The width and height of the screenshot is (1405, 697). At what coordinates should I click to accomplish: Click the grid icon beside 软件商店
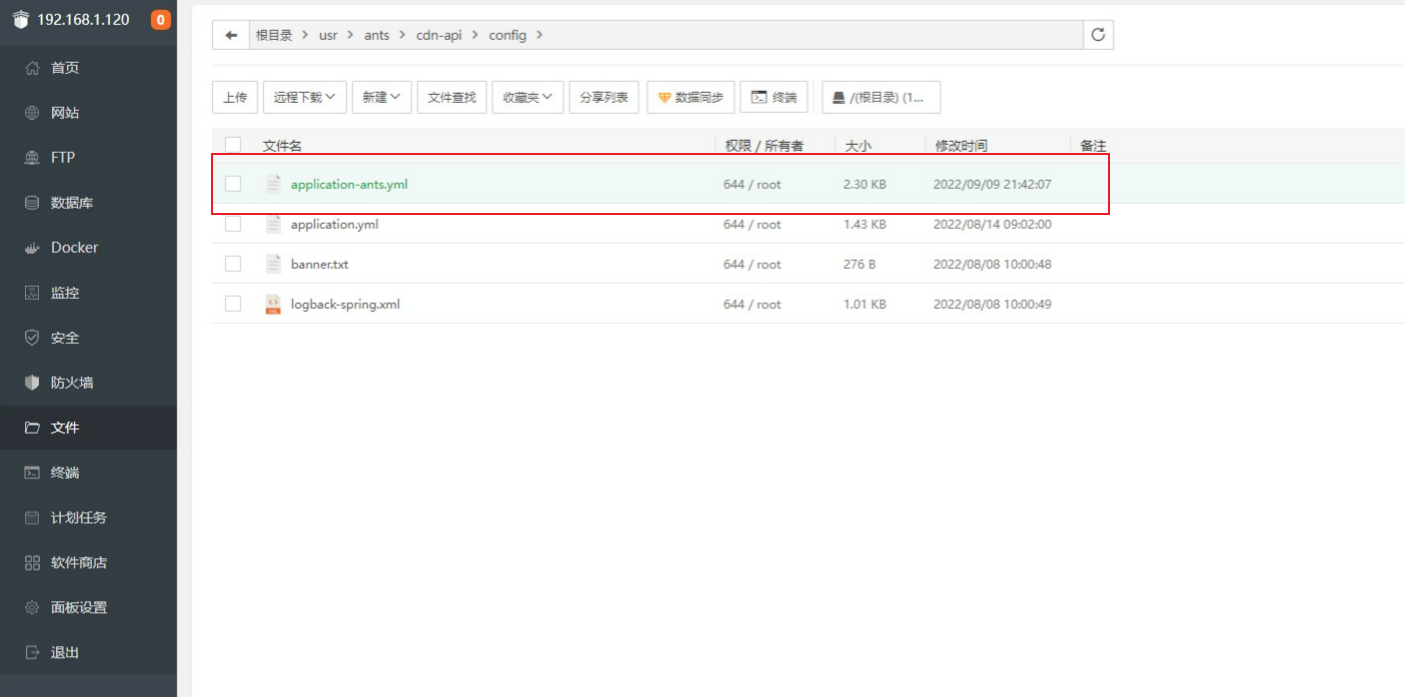click(x=32, y=563)
